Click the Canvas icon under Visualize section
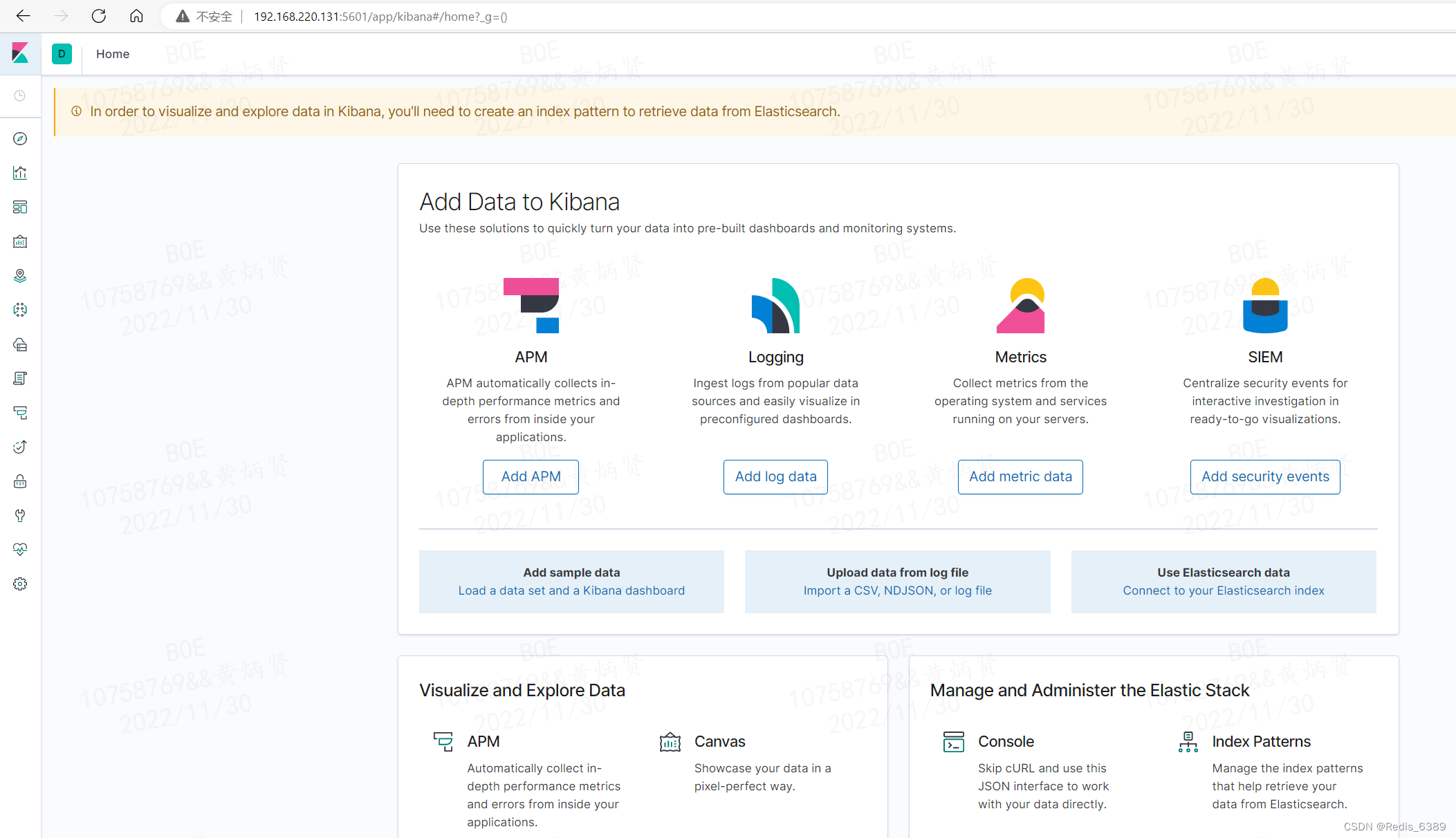Screen dimensions: 1456x838 670,742
